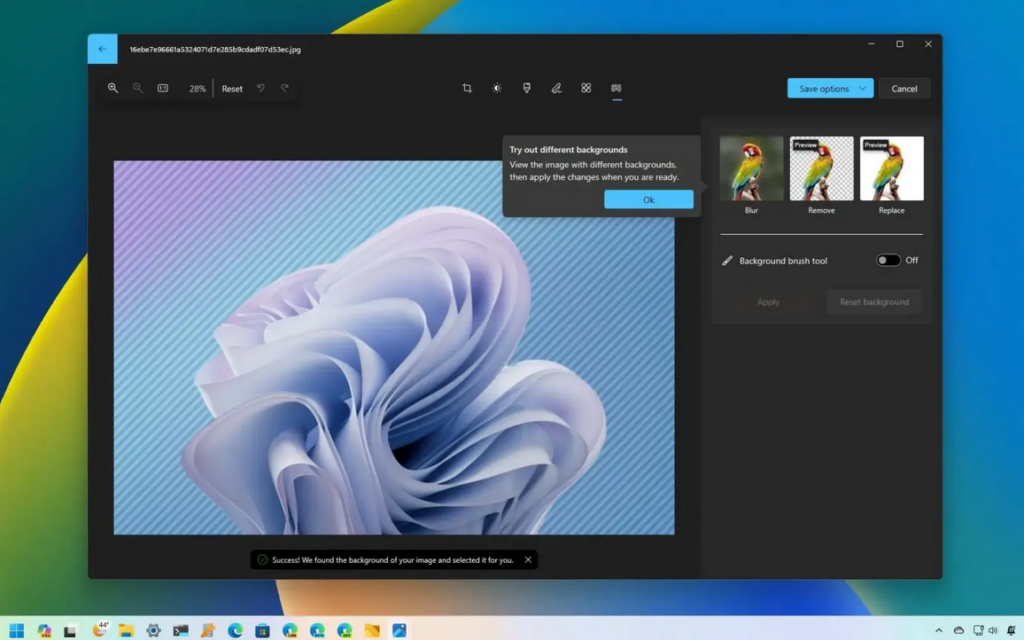Select the Crop tool
1024x640 pixels.
coord(467,88)
